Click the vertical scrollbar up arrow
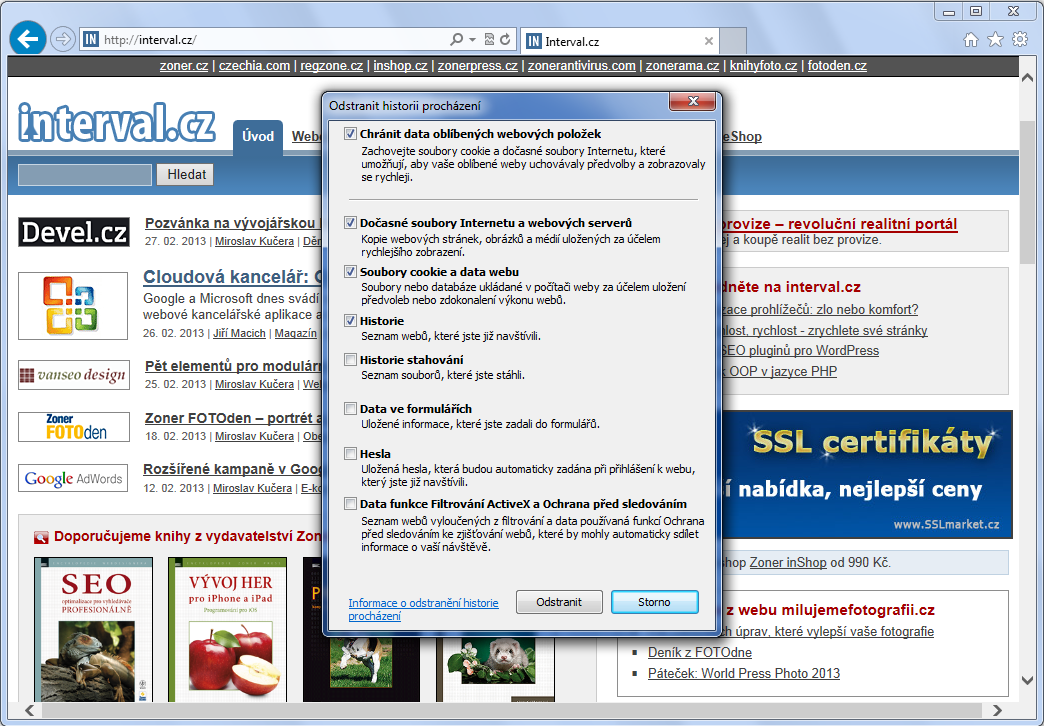This screenshot has height=726, width=1044. 1027,78
